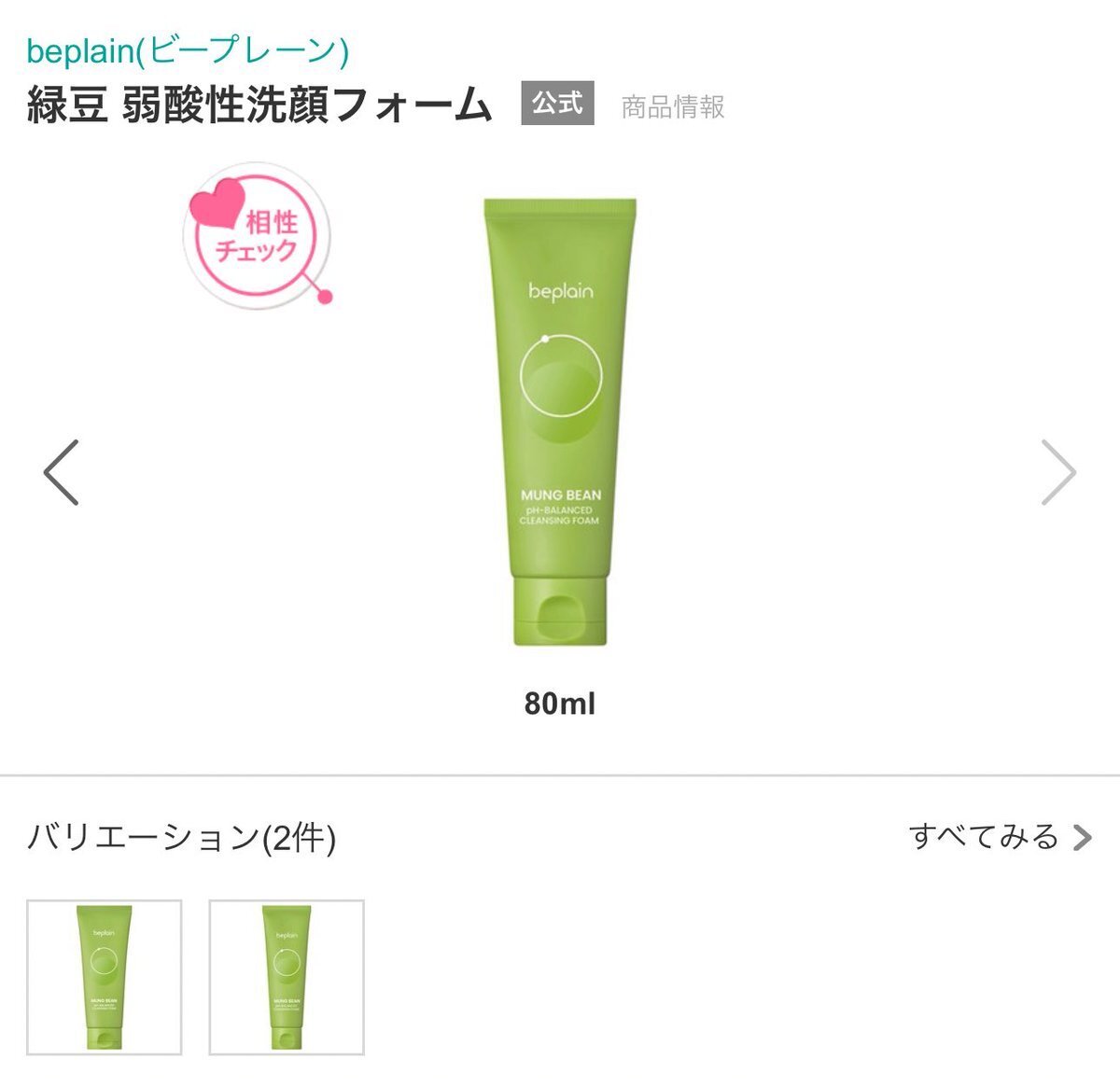This screenshot has height=1087, width=1120.
Task: Click the pink heart on the 相性チェック badge
Action: pos(217,204)
